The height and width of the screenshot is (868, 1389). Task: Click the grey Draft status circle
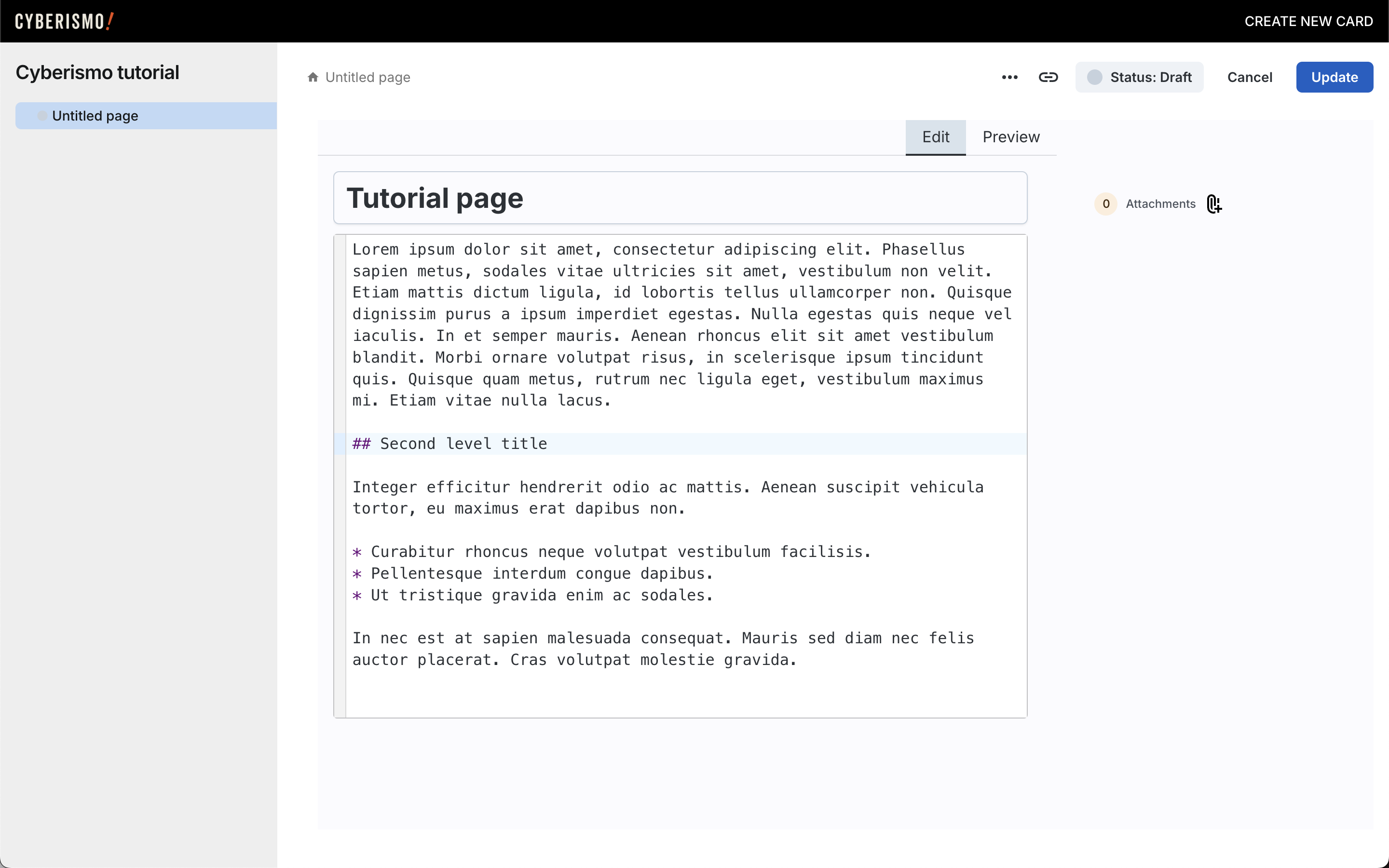(1094, 77)
